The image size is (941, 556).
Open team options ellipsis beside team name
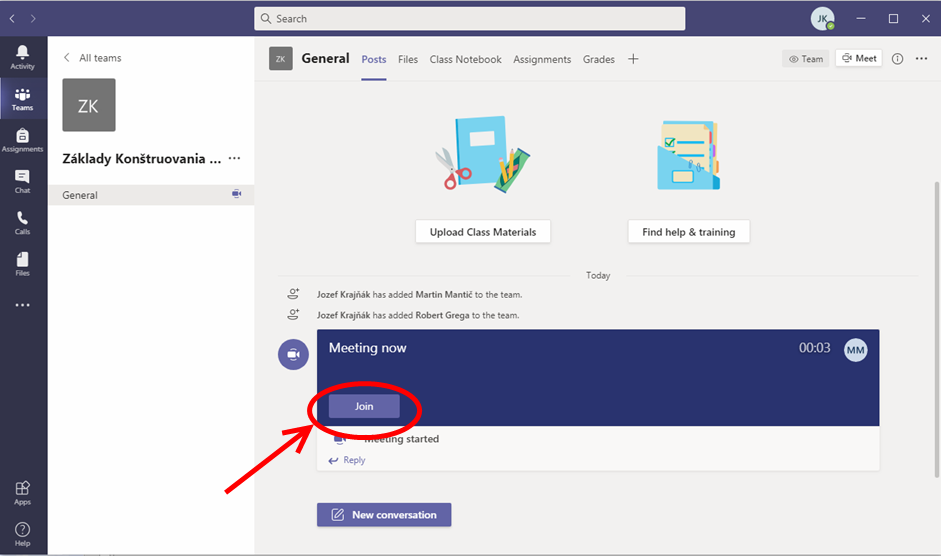pos(234,158)
